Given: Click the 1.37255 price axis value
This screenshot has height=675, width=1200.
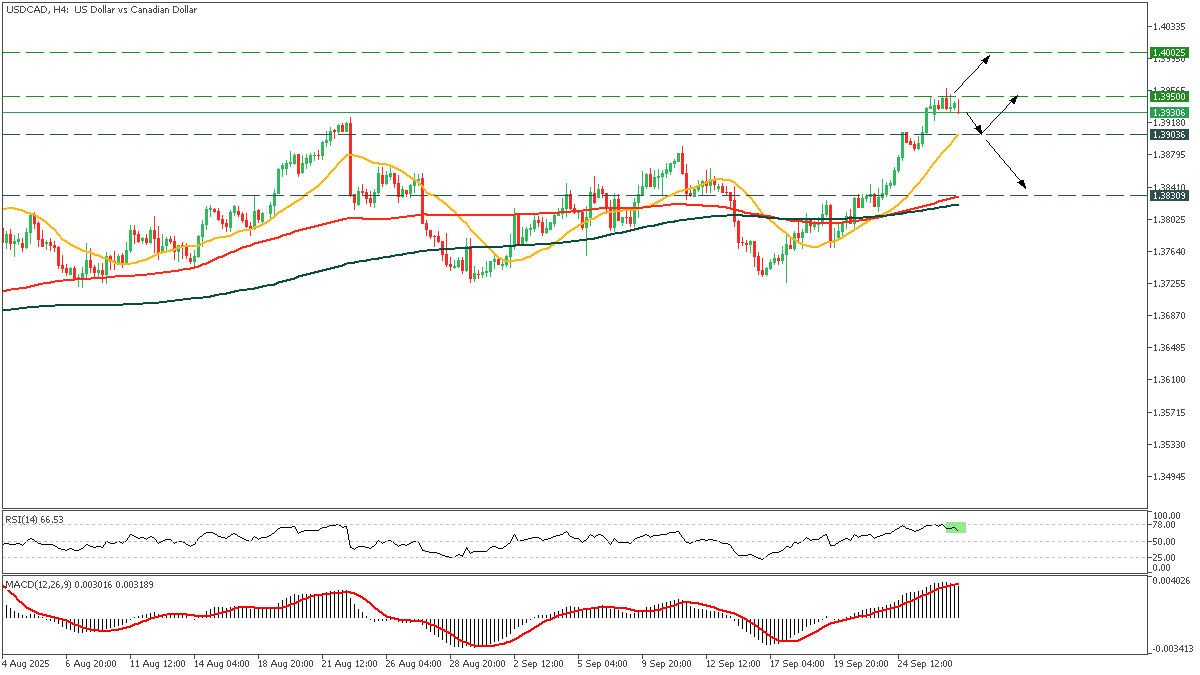Looking at the screenshot, I should (1168, 283).
